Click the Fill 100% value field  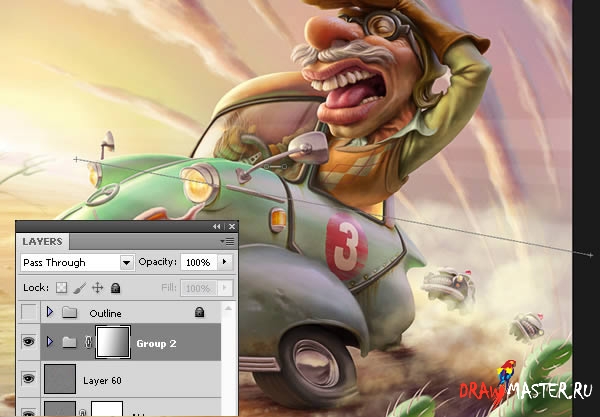coord(199,288)
